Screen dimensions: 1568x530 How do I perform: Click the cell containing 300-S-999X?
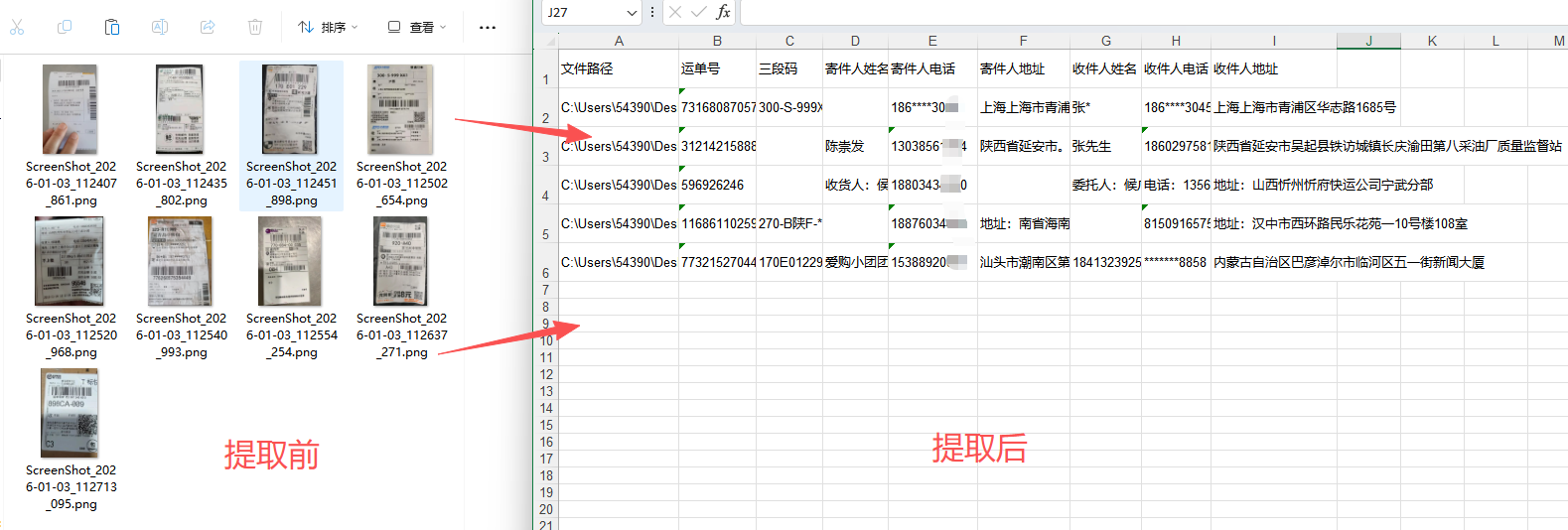pos(789,107)
